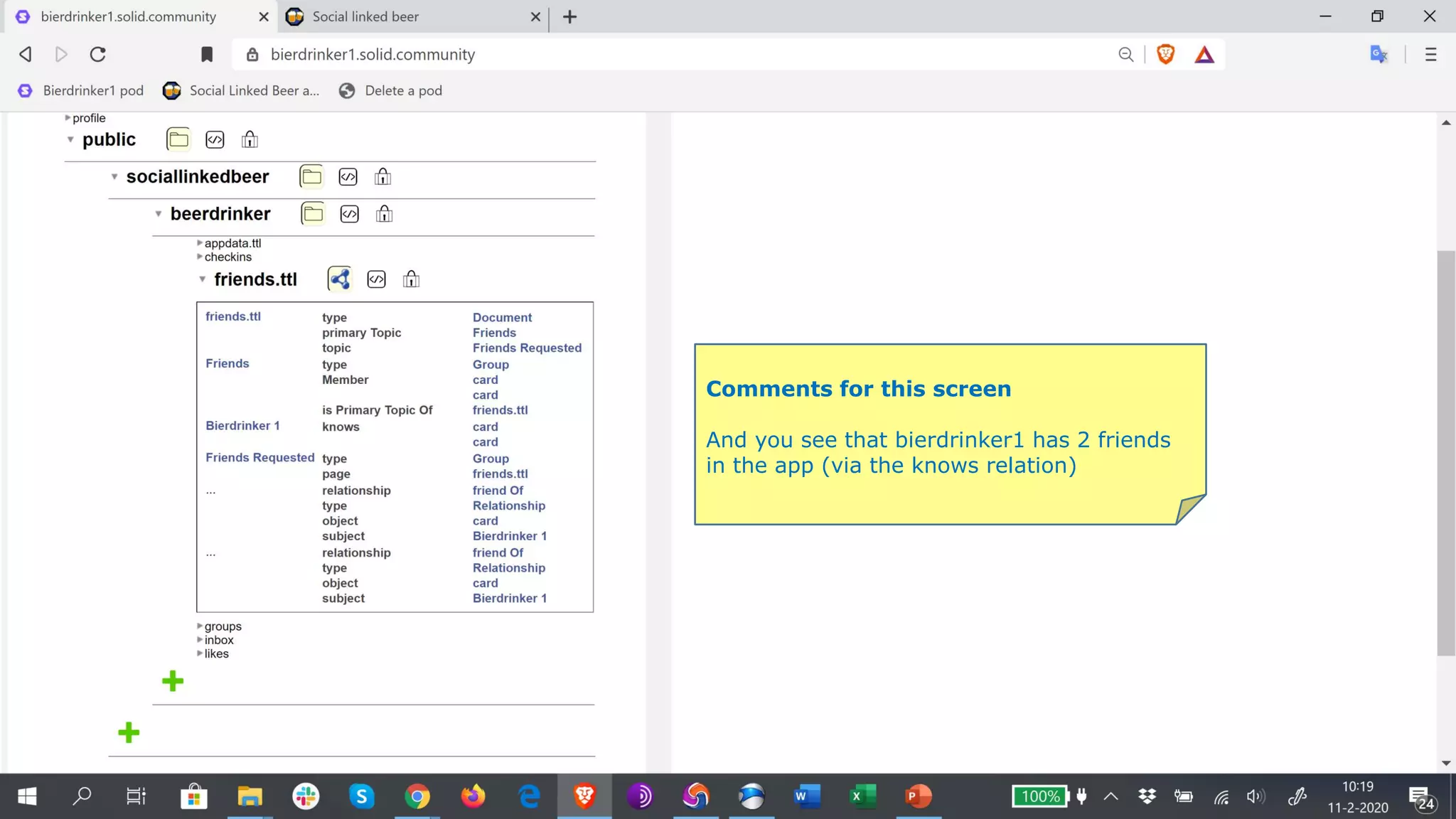Open sharing lock icon for friends.ttl

pyautogui.click(x=411, y=279)
